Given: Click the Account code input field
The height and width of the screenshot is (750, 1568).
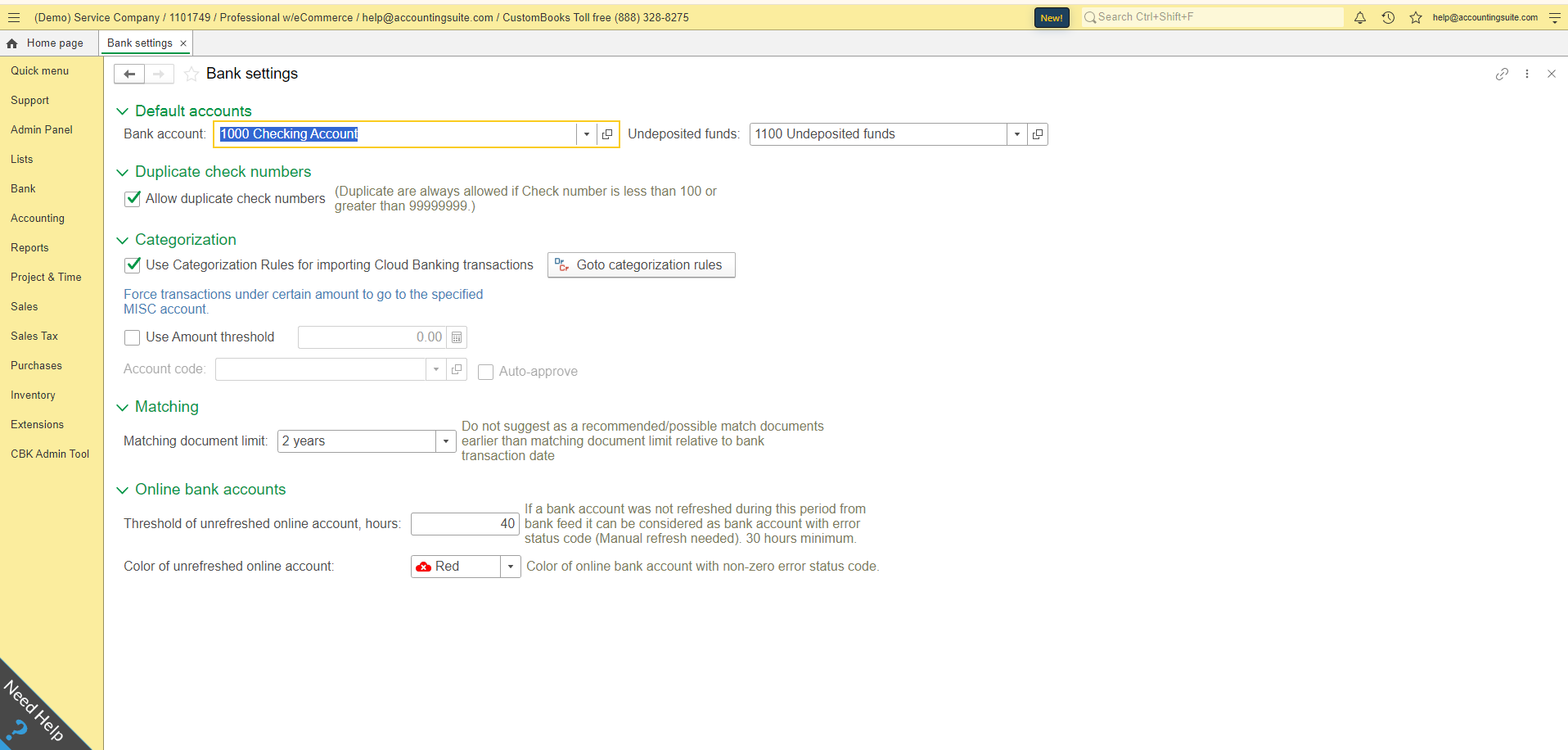Looking at the screenshot, I should 321,369.
